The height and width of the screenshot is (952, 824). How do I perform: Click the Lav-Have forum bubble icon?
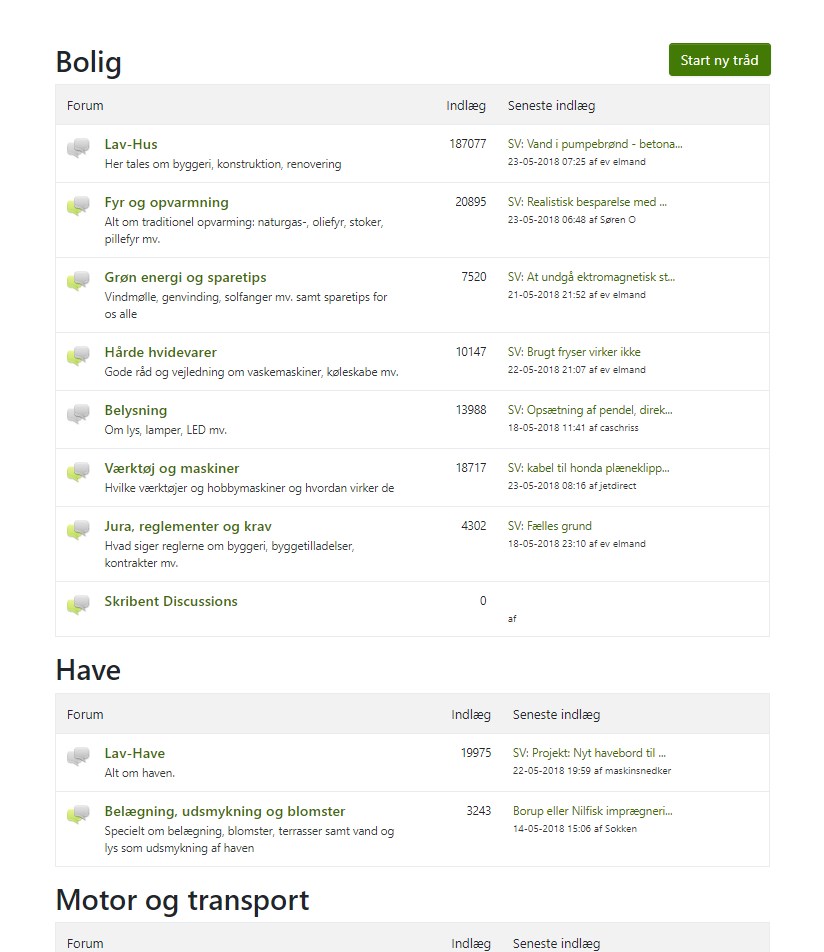coord(78,756)
